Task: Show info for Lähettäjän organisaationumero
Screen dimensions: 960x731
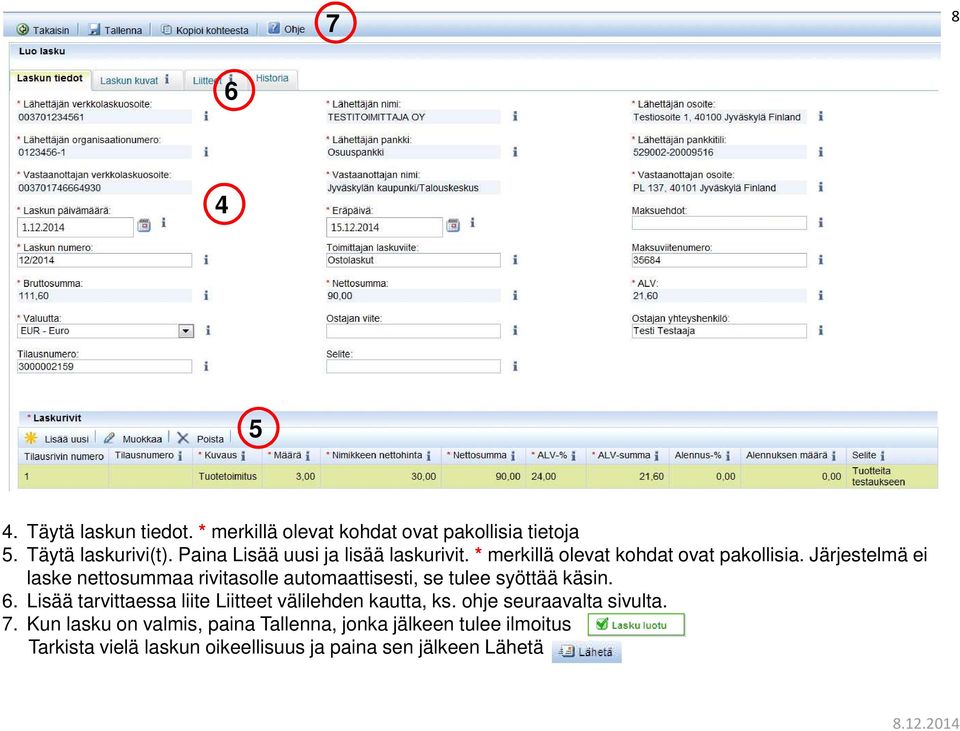Action: tap(206, 151)
